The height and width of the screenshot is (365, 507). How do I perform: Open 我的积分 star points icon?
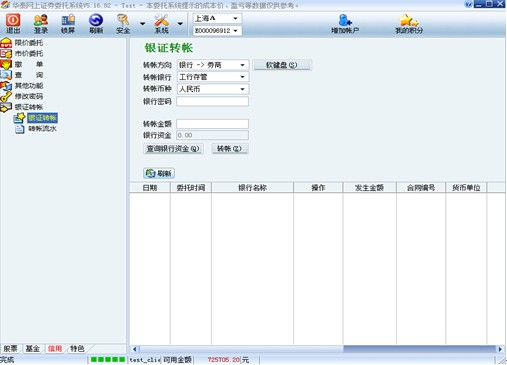point(409,24)
